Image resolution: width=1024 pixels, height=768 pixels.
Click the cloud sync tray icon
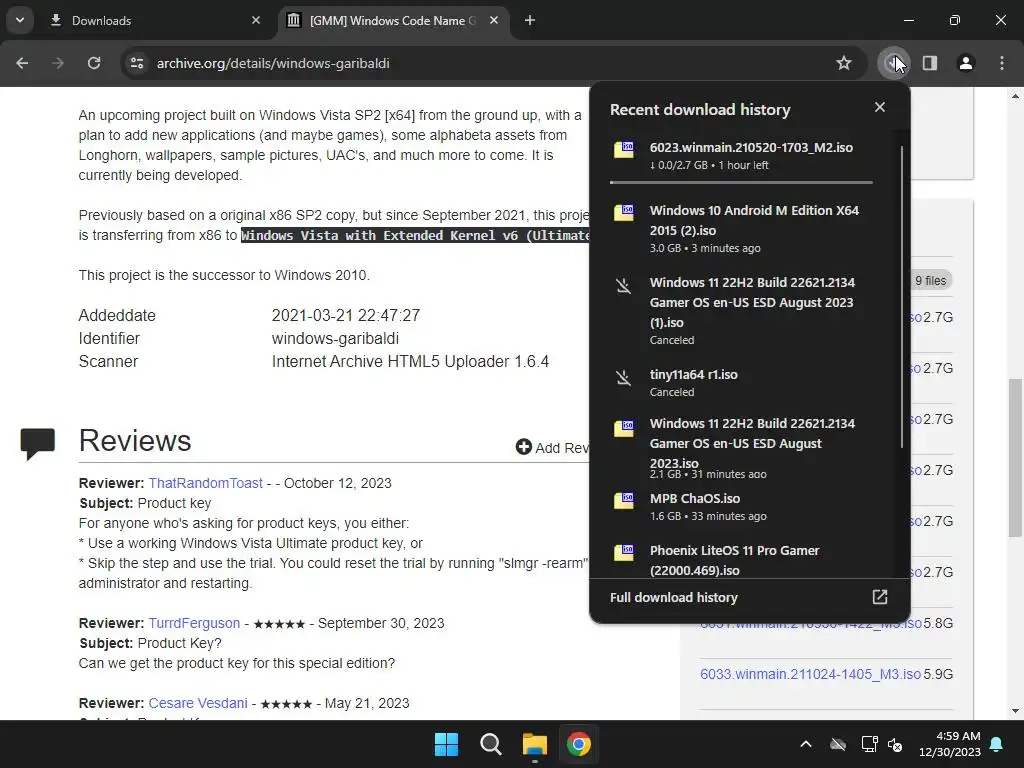(x=838, y=744)
